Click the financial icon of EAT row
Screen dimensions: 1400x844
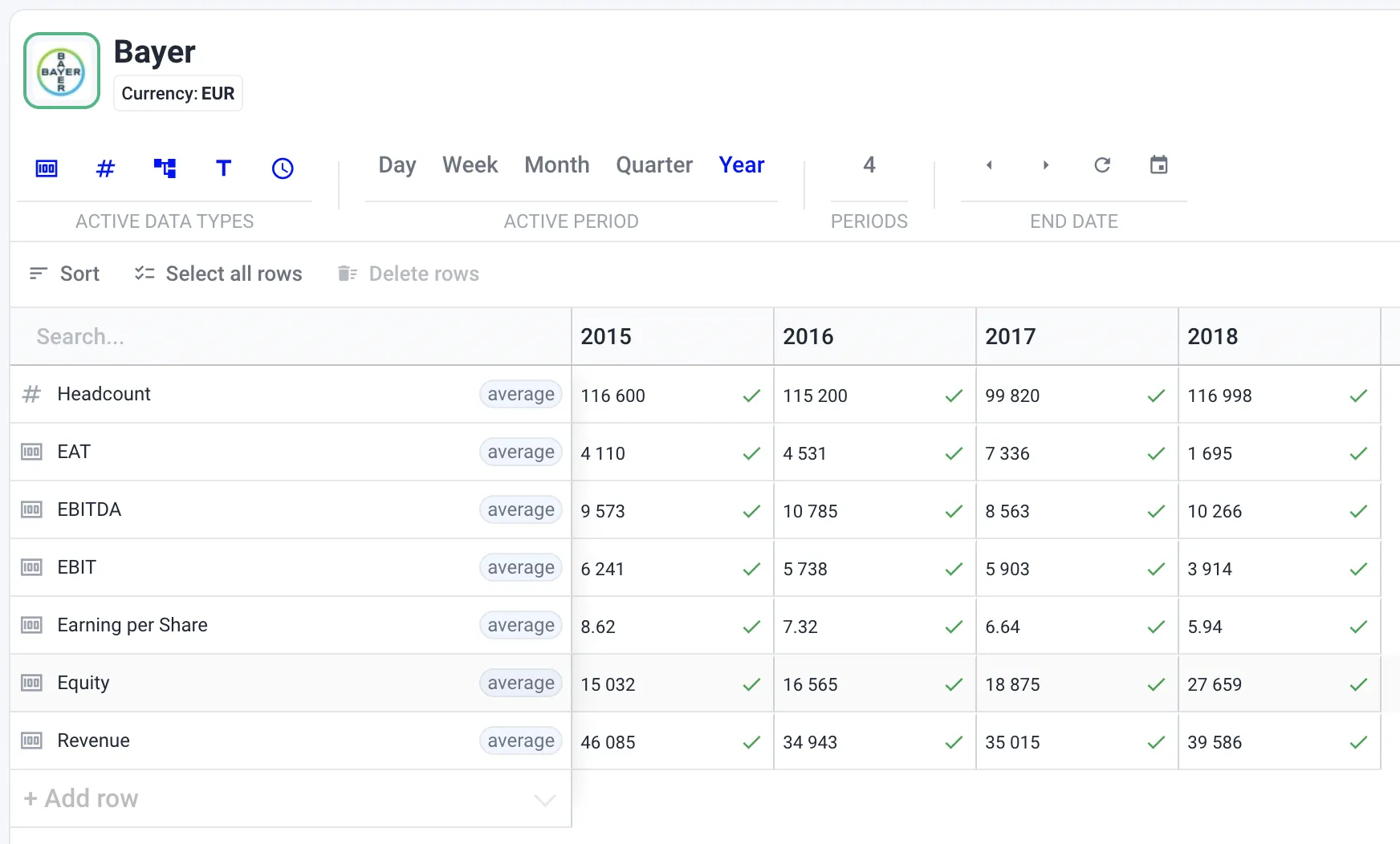pyautogui.click(x=31, y=452)
